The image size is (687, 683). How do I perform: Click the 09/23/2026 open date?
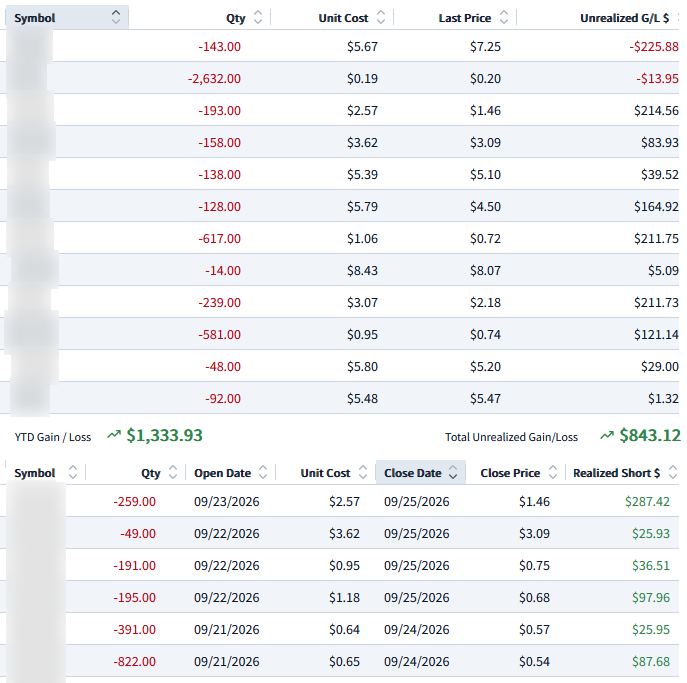pos(227,501)
